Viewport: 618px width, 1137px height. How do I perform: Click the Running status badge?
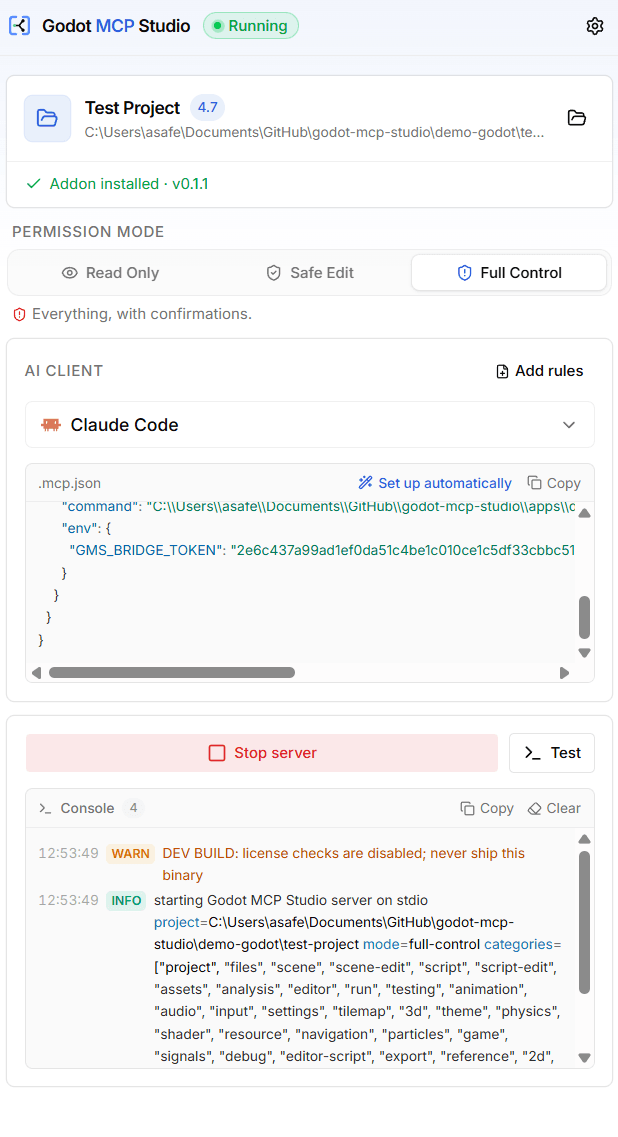point(251,26)
